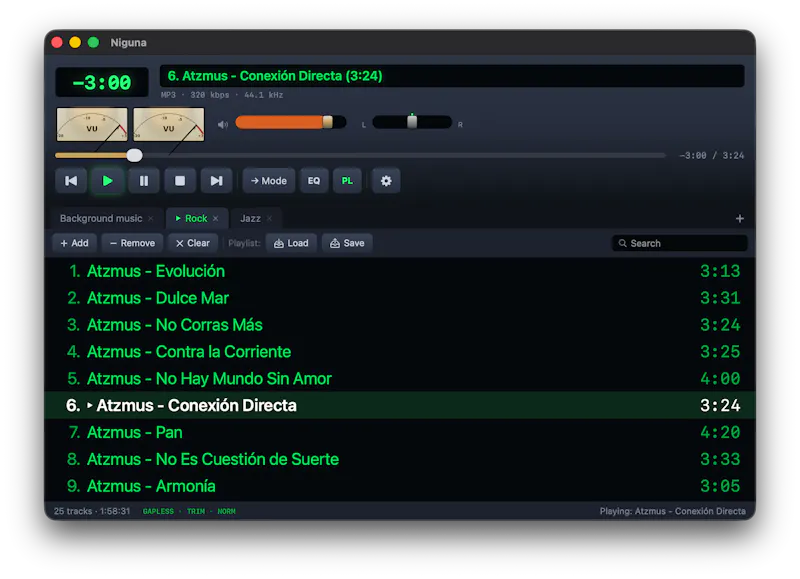Close the Jazz playlist tab
The width and height of the screenshot is (800, 579).
[269, 218]
